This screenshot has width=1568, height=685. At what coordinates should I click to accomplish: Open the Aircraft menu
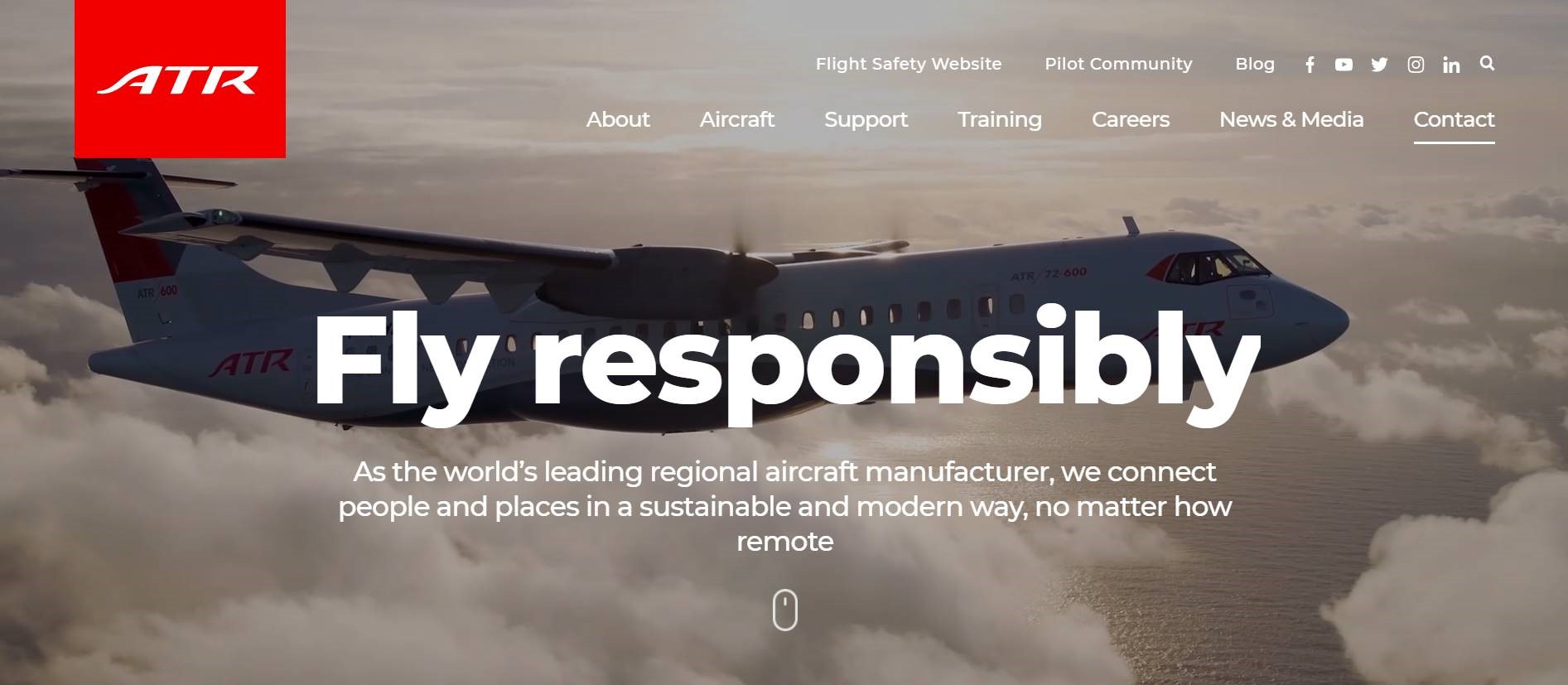point(737,119)
